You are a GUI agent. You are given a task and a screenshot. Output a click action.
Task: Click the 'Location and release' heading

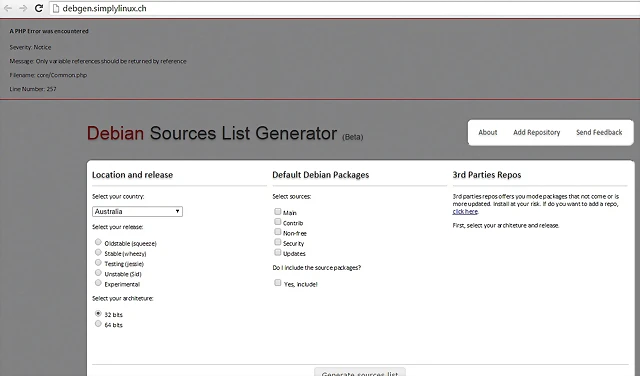[132, 175]
